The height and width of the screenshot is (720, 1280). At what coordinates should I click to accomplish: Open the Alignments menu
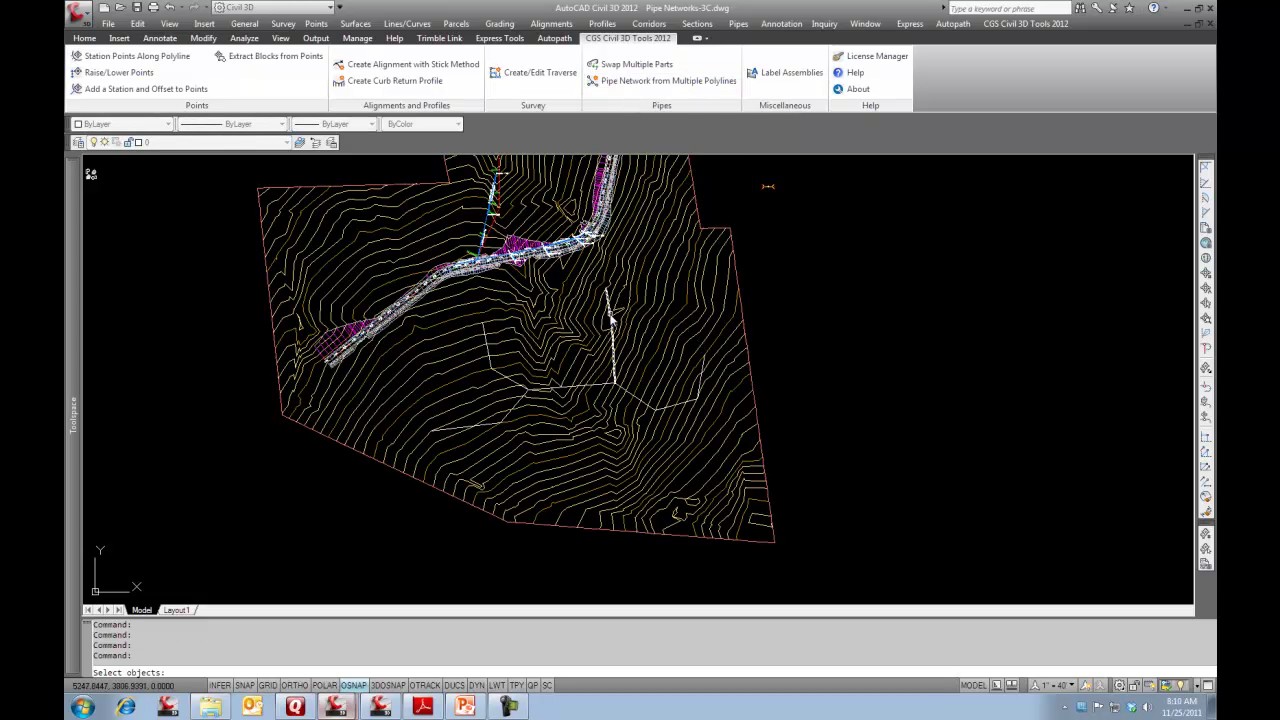point(551,24)
